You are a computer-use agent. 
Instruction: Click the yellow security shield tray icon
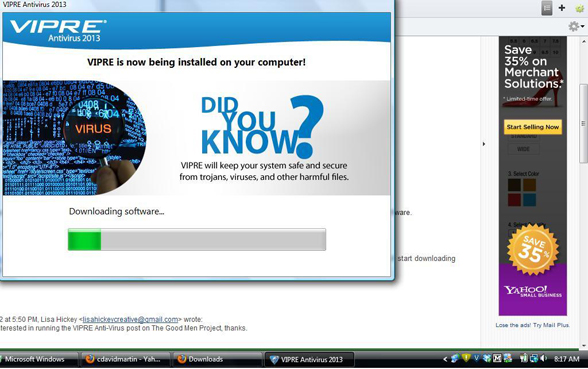pyautogui.click(x=466, y=358)
